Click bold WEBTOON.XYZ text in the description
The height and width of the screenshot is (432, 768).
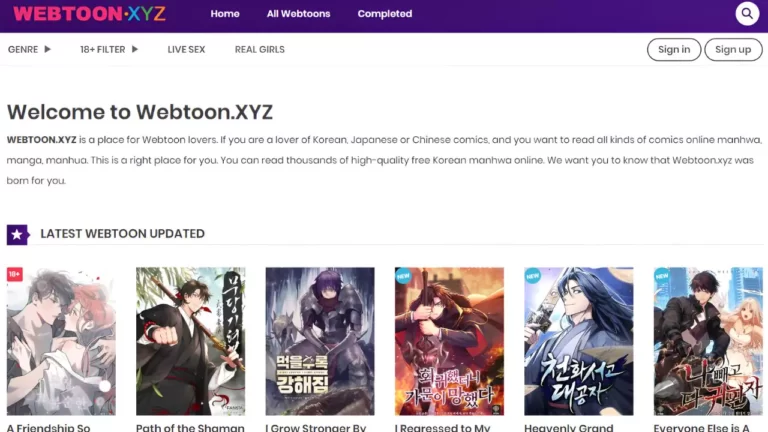[42, 140]
